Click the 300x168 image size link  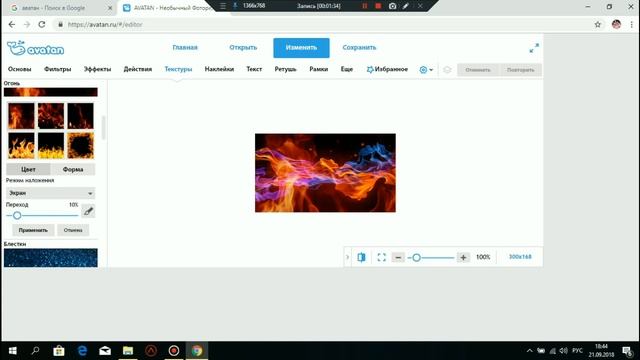click(520, 257)
